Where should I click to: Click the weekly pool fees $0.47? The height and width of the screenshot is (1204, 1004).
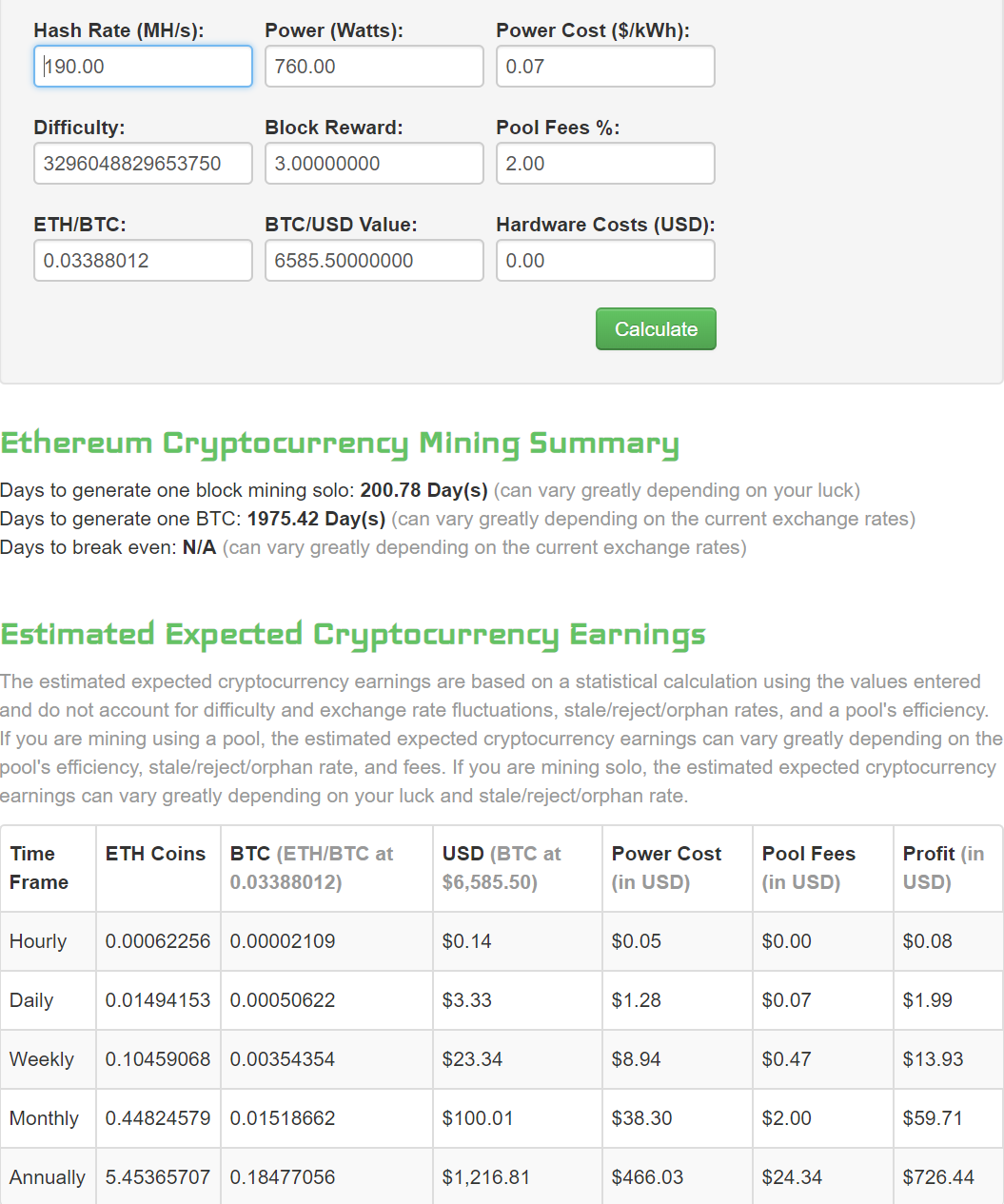[x=787, y=1059]
